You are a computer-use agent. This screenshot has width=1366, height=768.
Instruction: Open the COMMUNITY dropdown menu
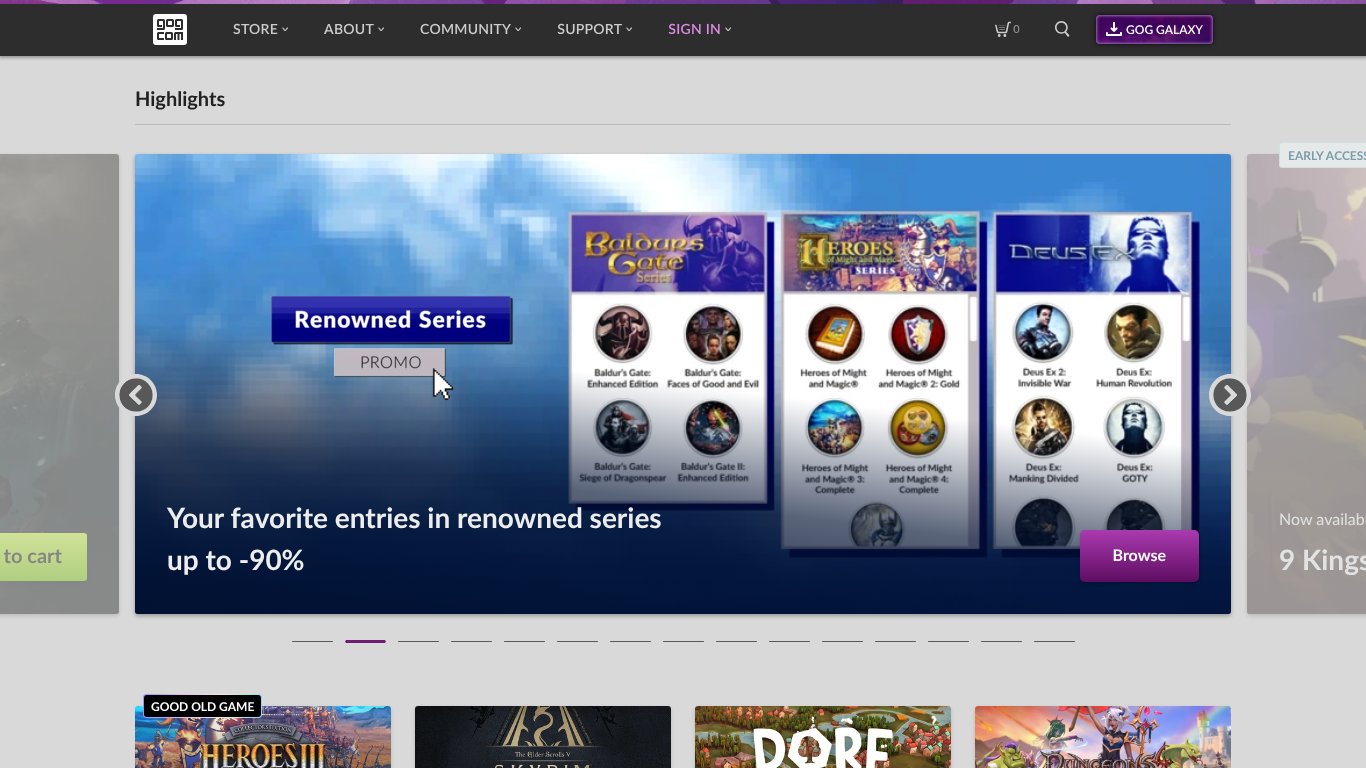coord(469,29)
